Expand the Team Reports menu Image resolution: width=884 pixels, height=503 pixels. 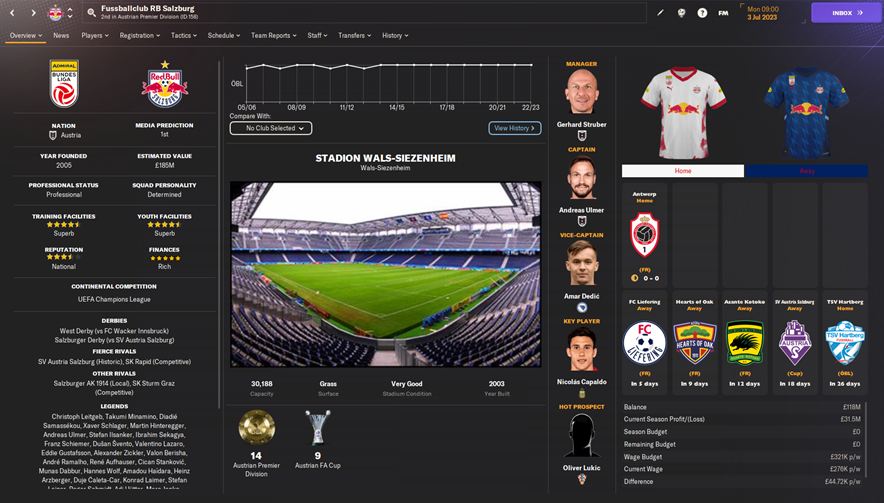click(273, 35)
